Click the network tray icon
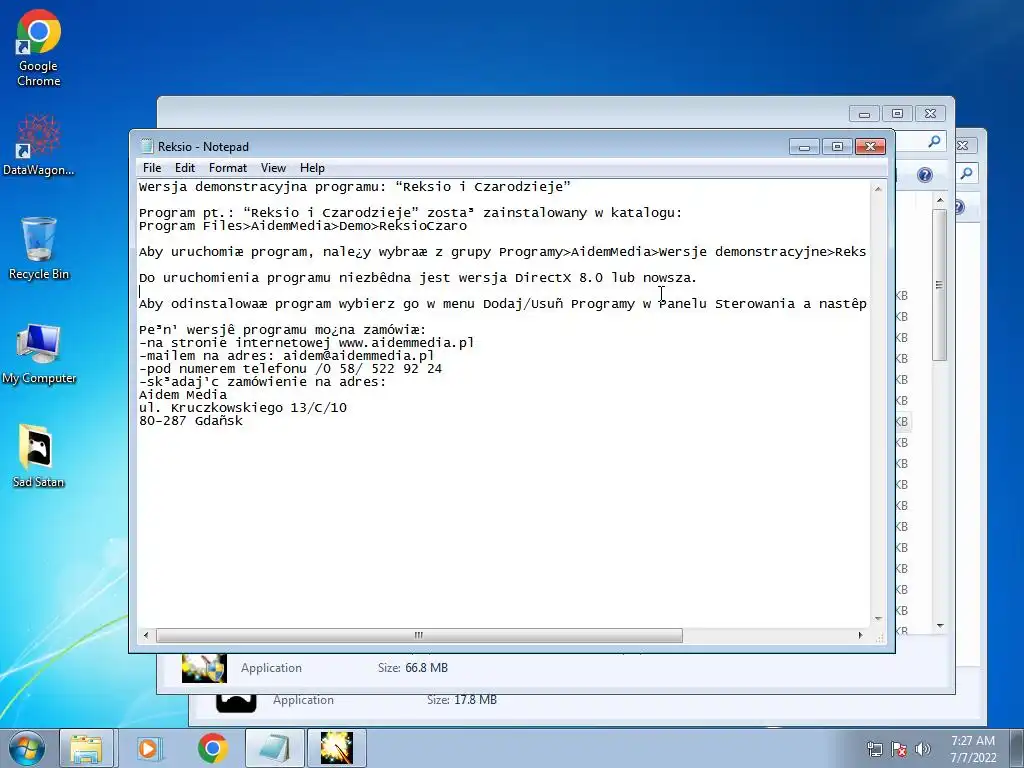 (874, 749)
